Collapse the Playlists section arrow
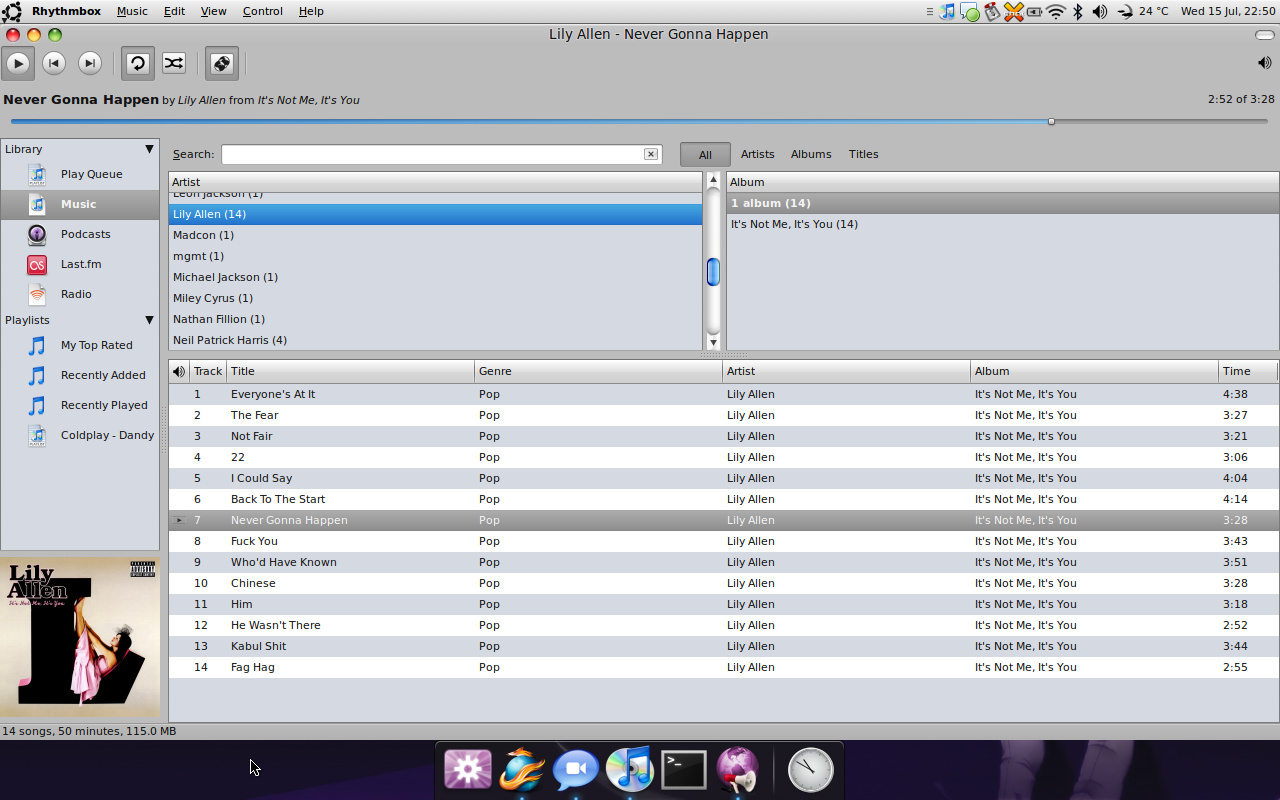Screen dimensions: 1280x800 point(149,320)
